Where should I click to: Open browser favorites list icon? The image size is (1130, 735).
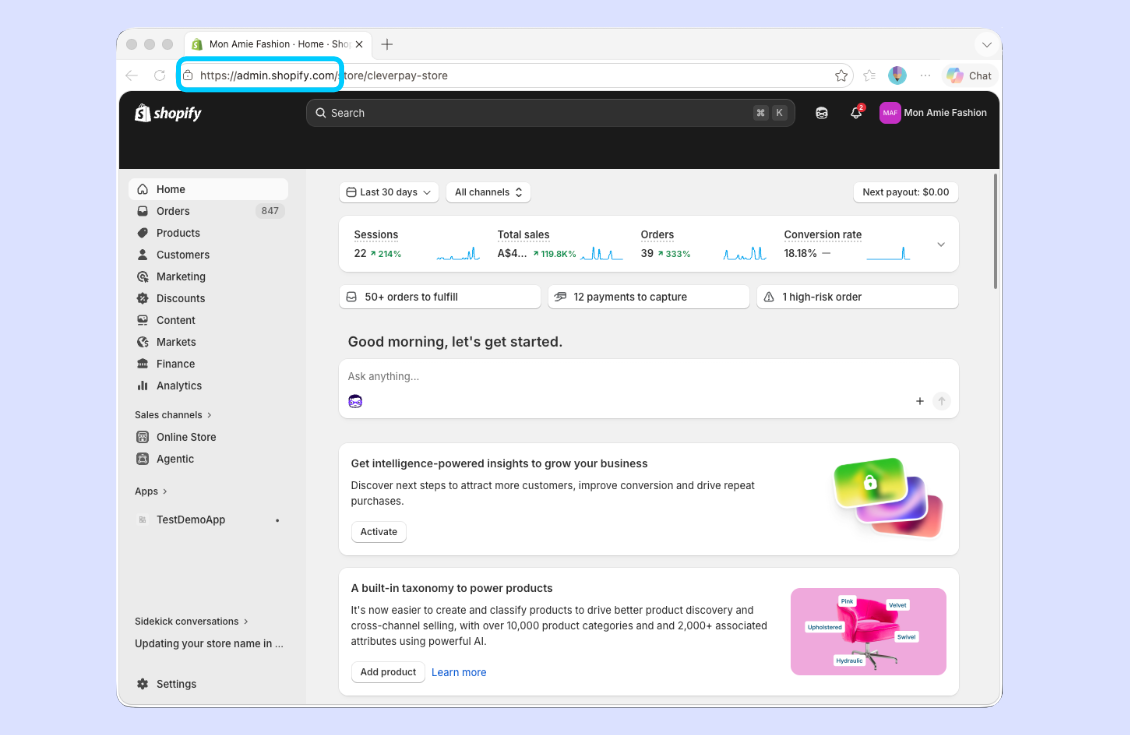(870, 76)
